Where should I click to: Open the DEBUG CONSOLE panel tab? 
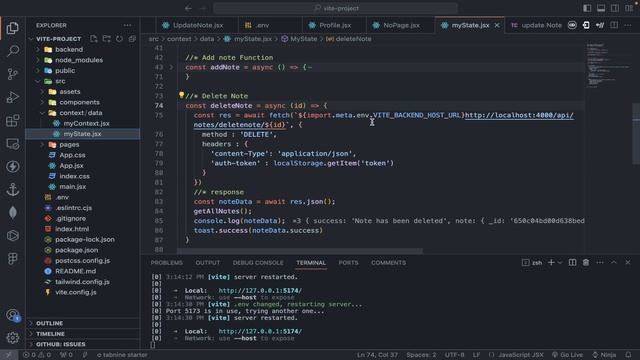(x=258, y=263)
